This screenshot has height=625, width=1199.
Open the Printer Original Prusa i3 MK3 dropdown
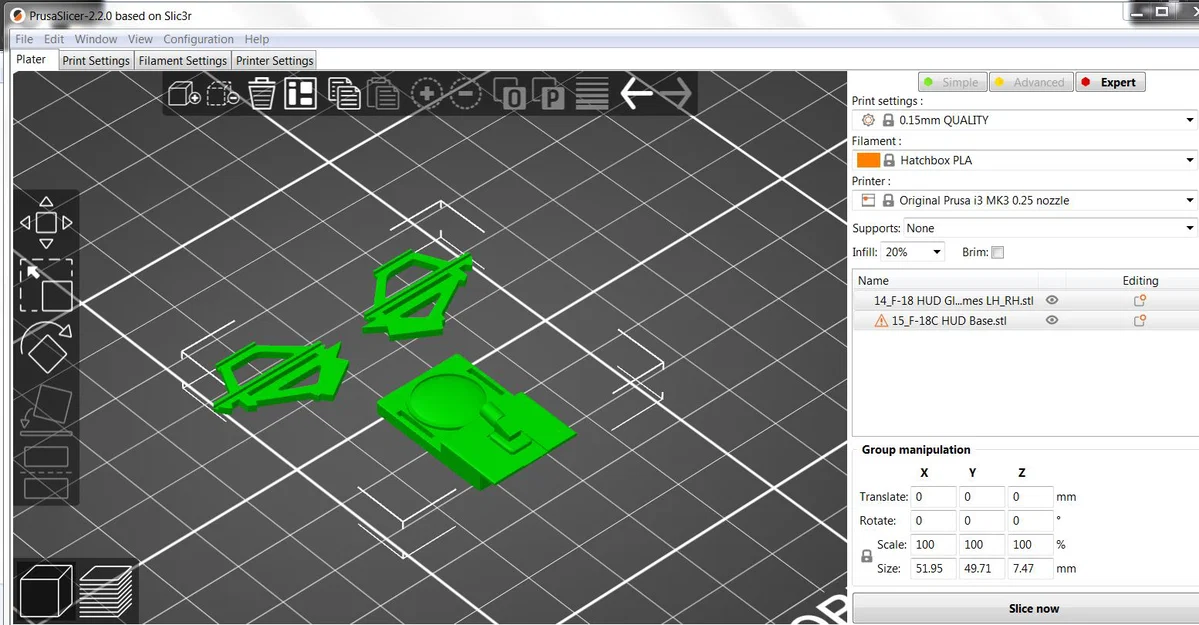coord(1025,200)
